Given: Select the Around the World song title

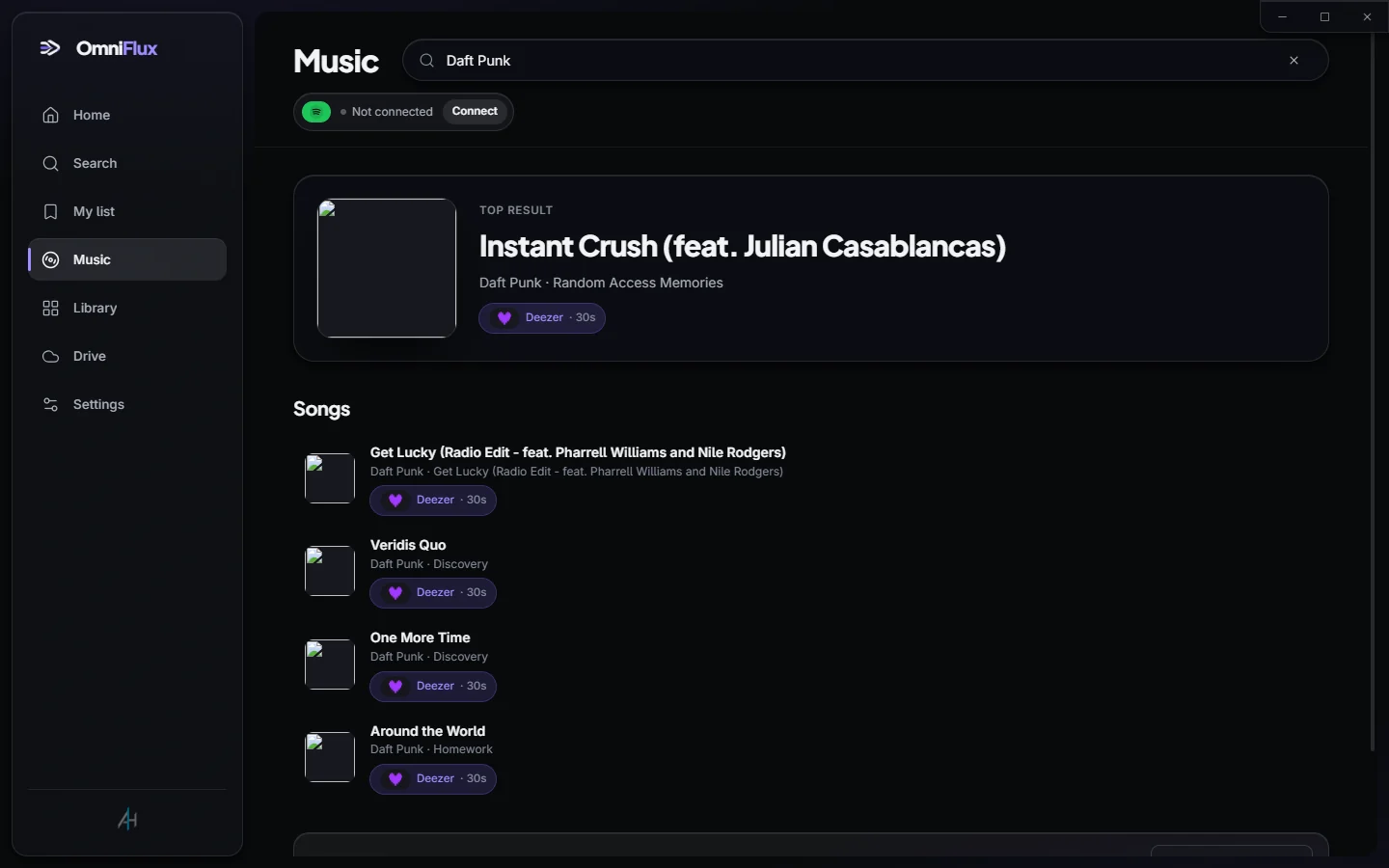Looking at the screenshot, I should [427, 731].
